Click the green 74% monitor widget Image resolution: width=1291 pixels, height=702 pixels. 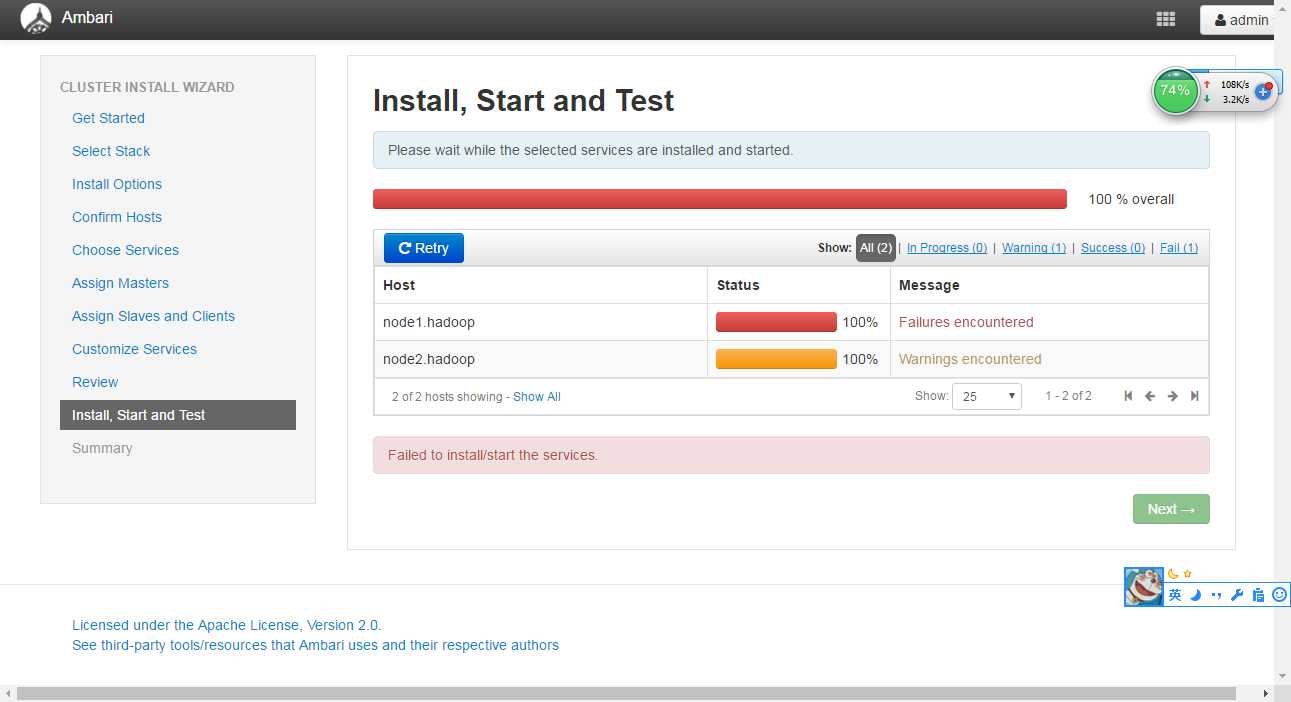[x=1175, y=90]
